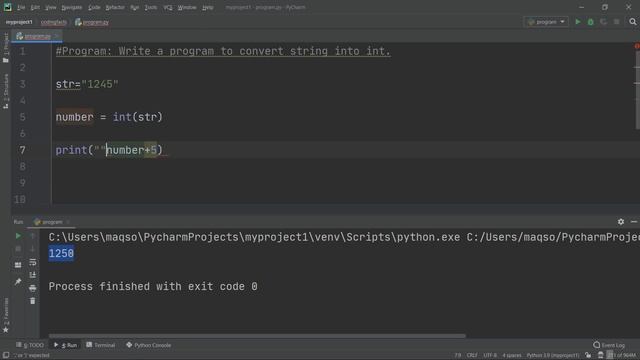Open Structure tool window sidebar button

(x=6, y=91)
